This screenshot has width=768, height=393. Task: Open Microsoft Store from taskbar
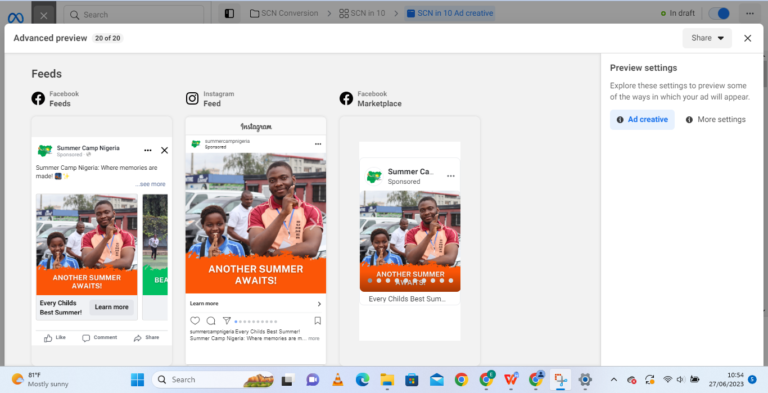[411, 380]
